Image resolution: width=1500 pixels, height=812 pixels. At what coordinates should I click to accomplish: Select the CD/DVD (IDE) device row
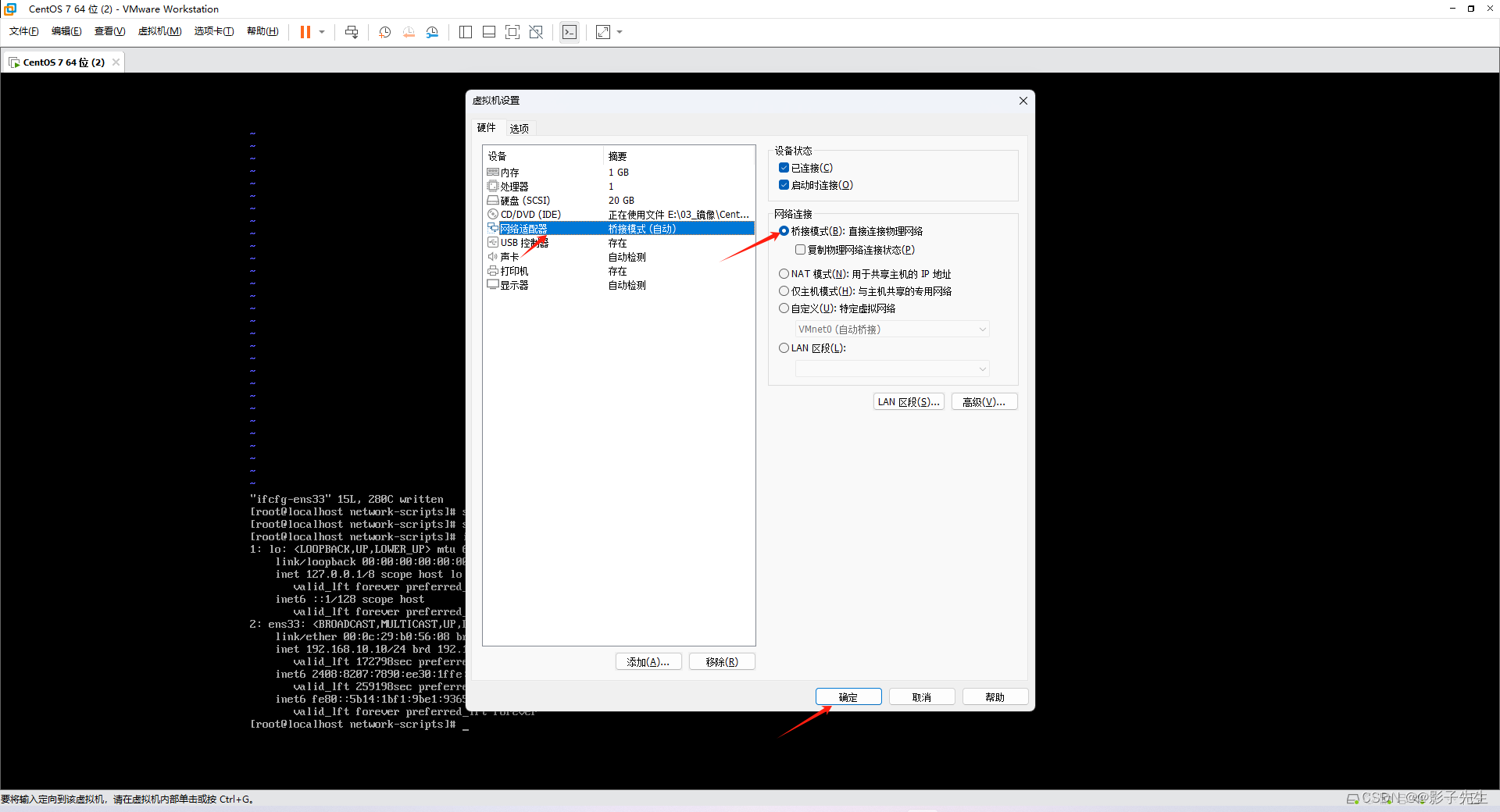(619, 215)
